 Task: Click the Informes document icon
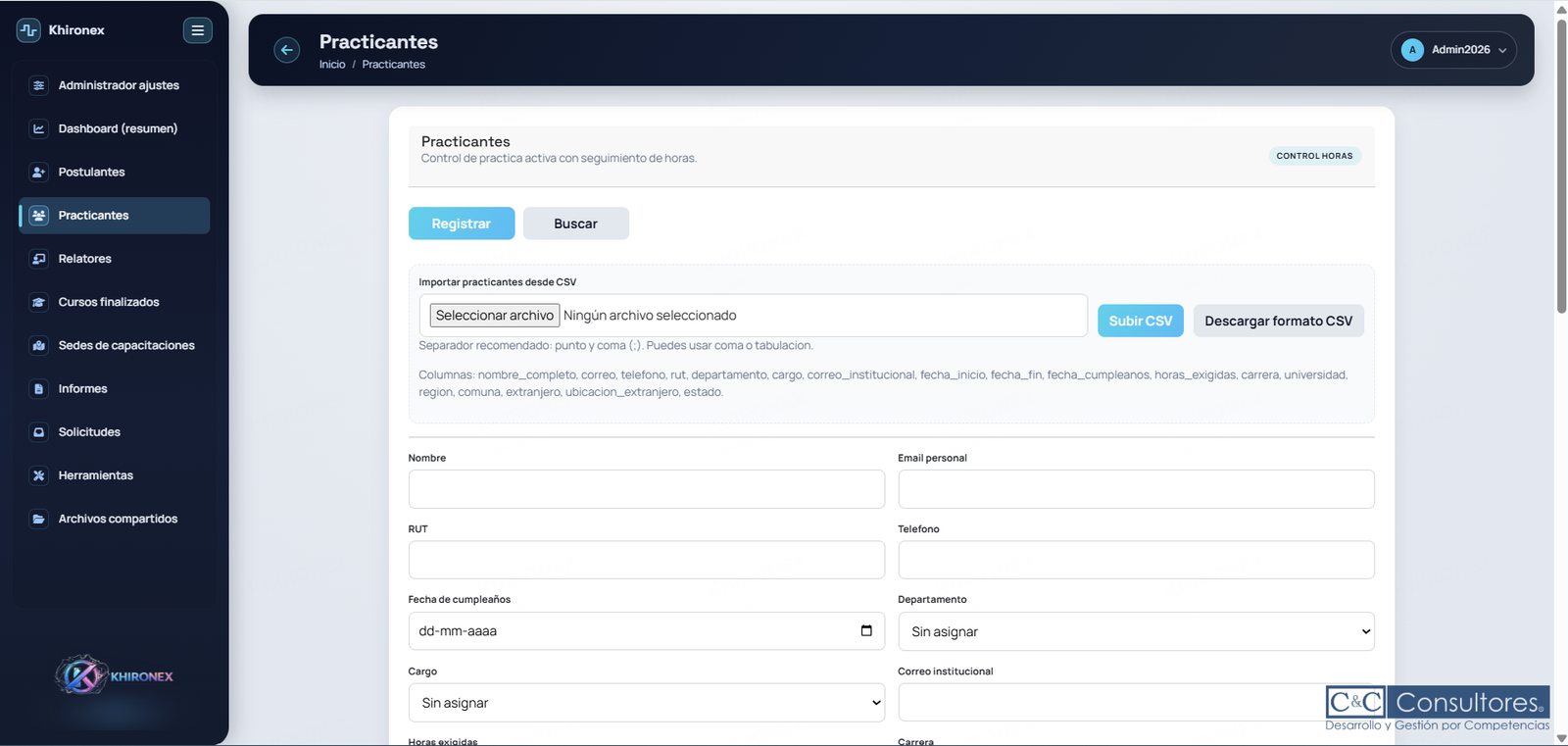click(x=38, y=389)
